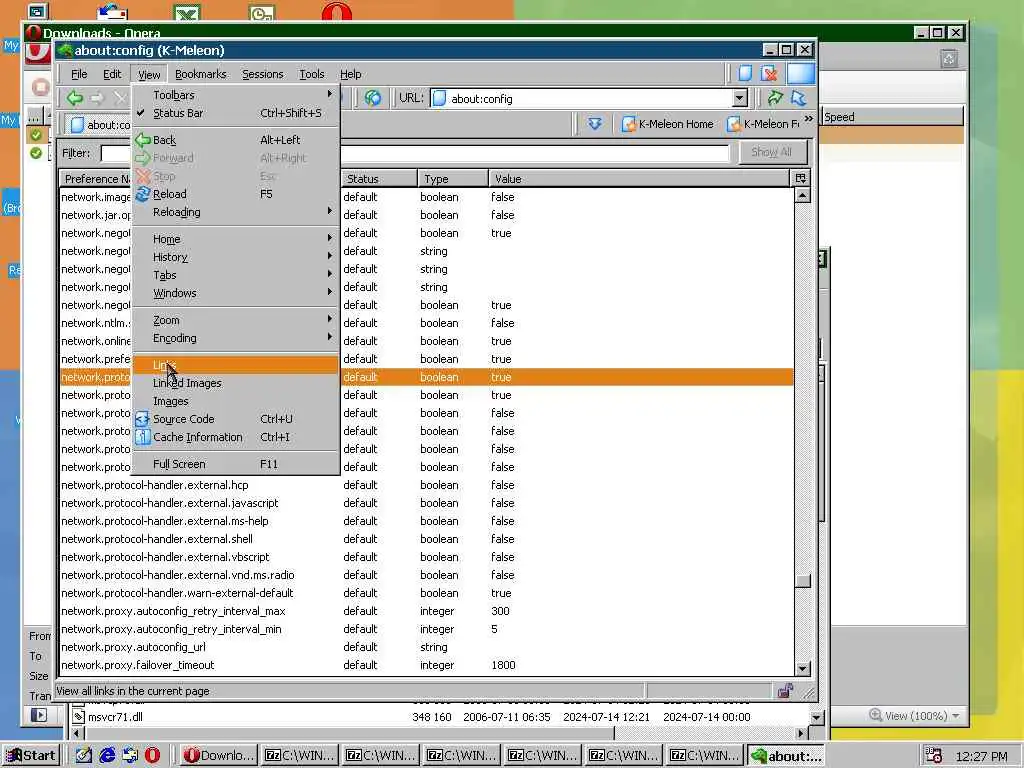Open the Bookmarks menu

(200, 74)
